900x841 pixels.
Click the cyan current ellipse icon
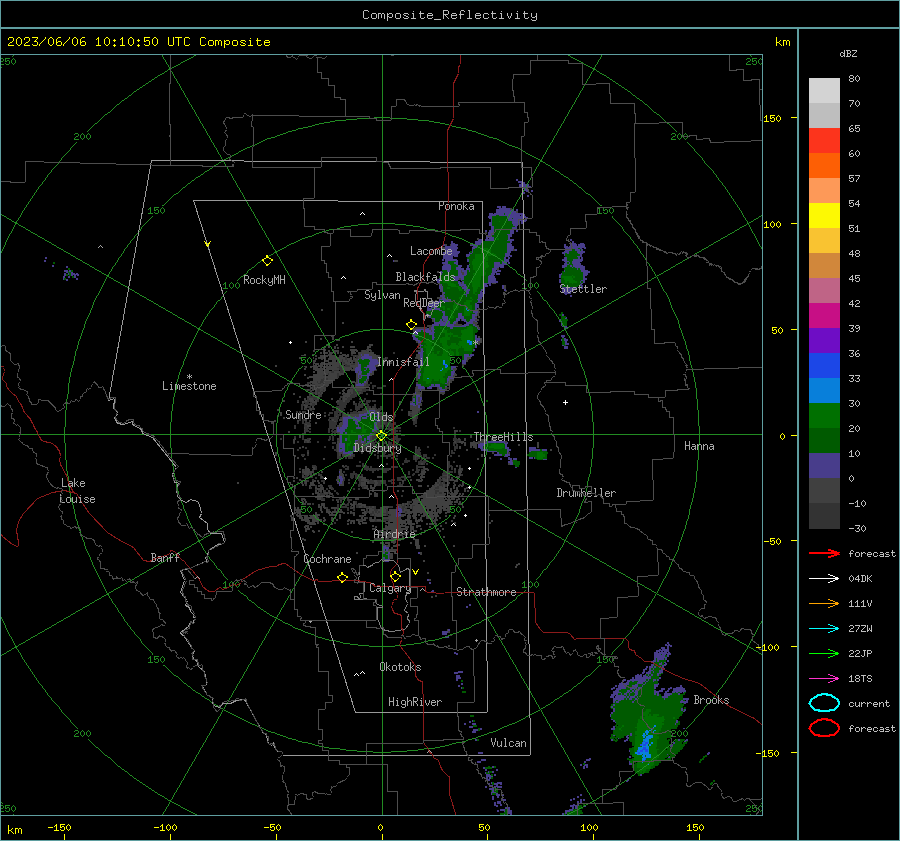coord(824,703)
